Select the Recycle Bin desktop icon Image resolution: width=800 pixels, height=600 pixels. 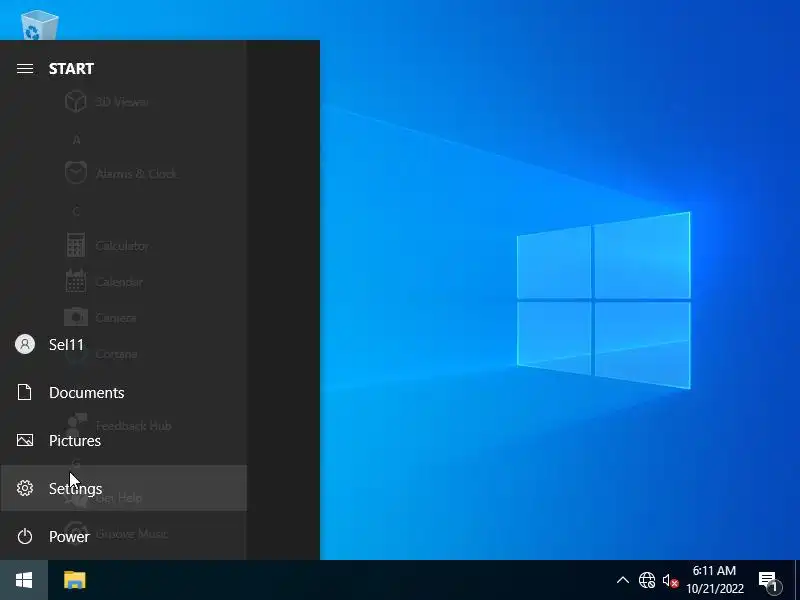coord(39,24)
